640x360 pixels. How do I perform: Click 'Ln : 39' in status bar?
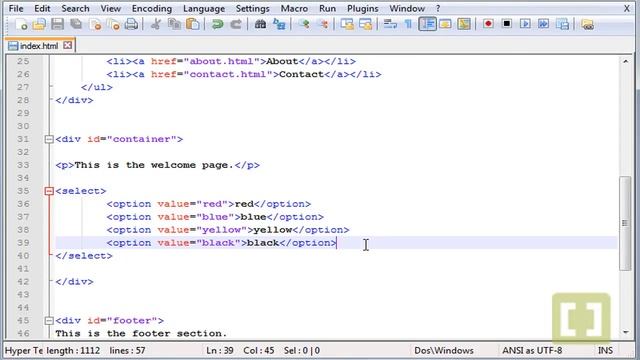click(220, 350)
